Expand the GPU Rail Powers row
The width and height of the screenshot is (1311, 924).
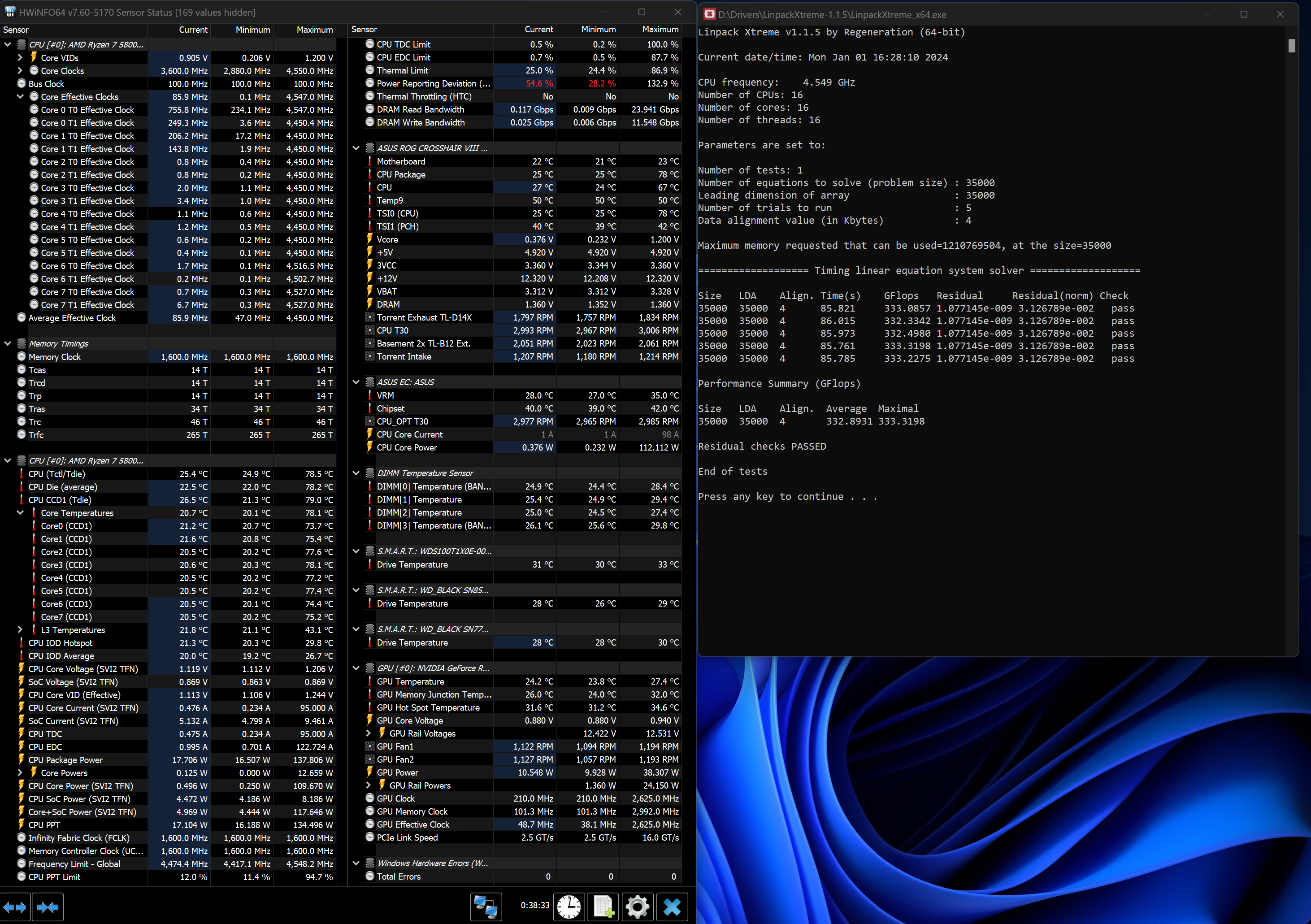pyautogui.click(x=368, y=785)
